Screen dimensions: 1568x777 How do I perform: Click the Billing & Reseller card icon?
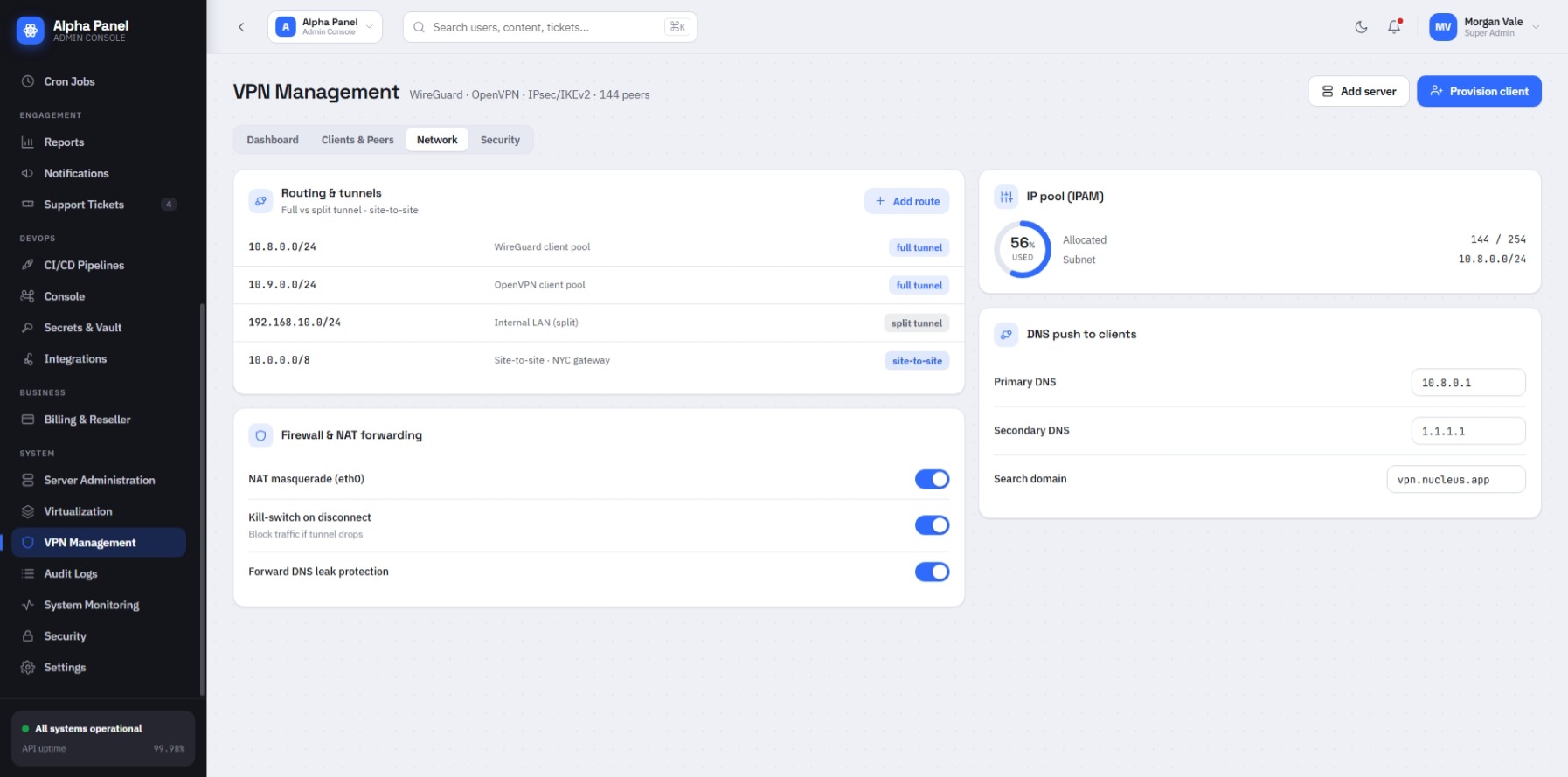pyautogui.click(x=28, y=420)
